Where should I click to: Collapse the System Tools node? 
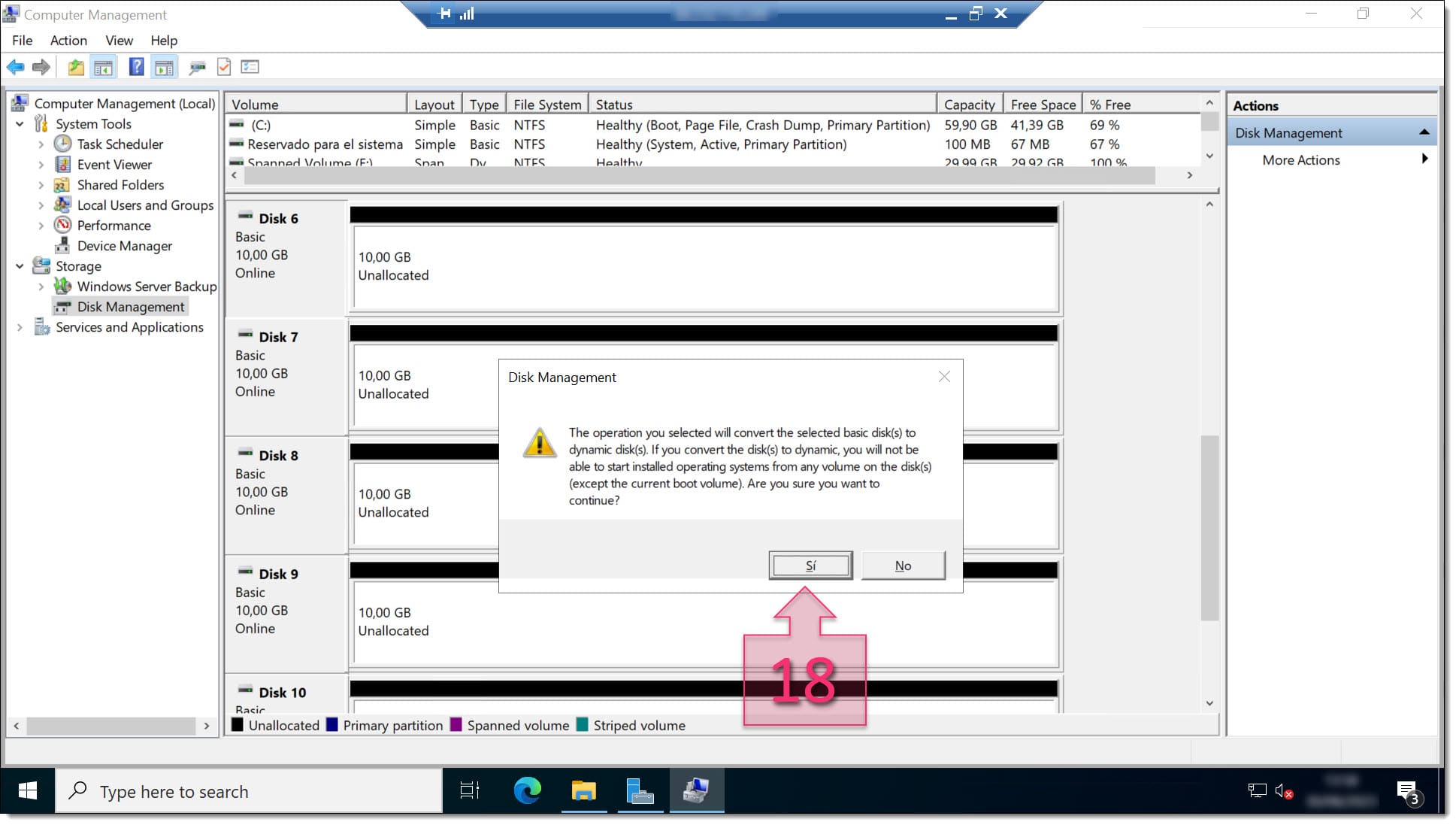pos(20,124)
